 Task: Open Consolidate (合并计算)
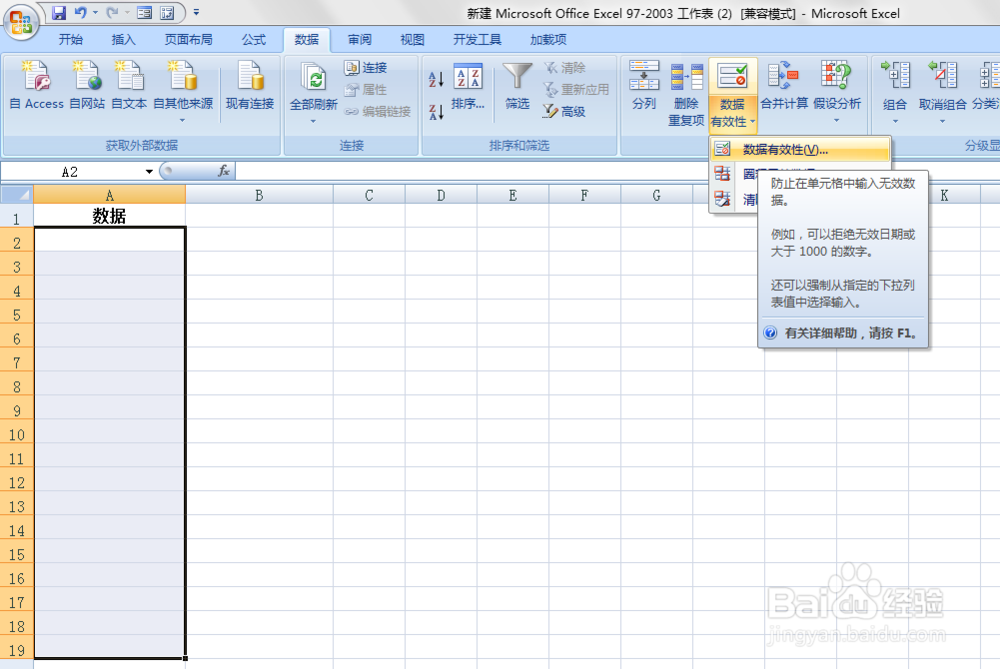click(x=784, y=86)
